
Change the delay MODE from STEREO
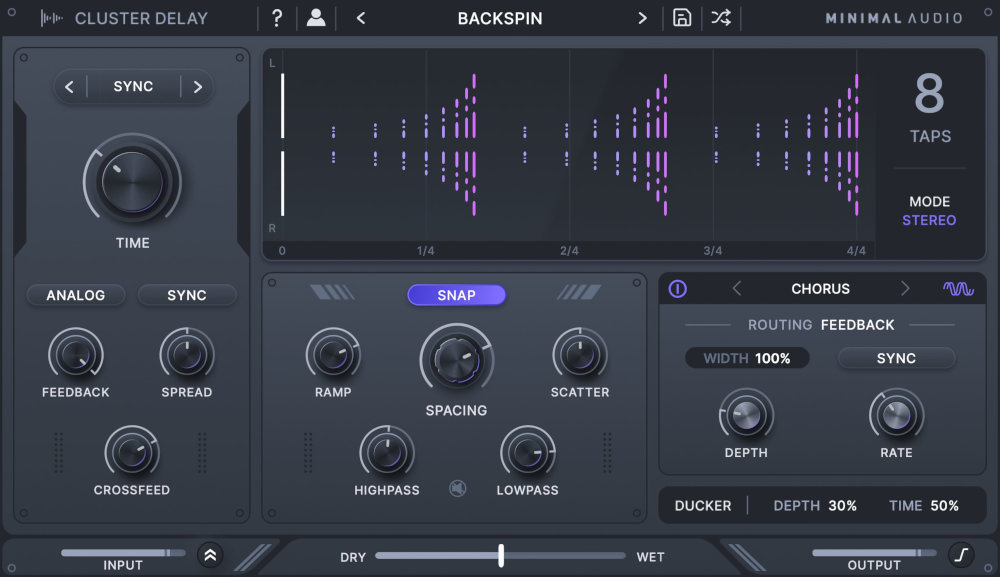929,220
